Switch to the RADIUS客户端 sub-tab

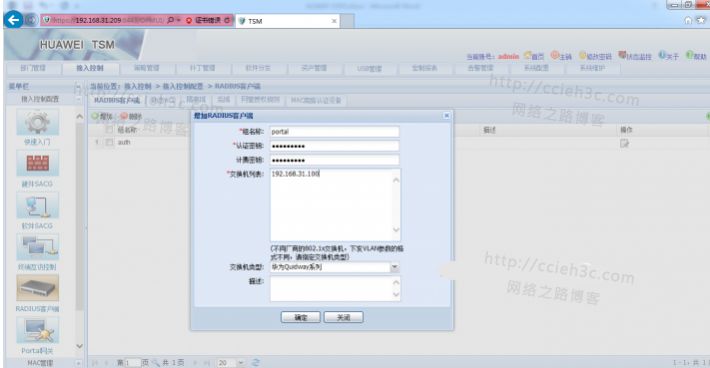117,100
